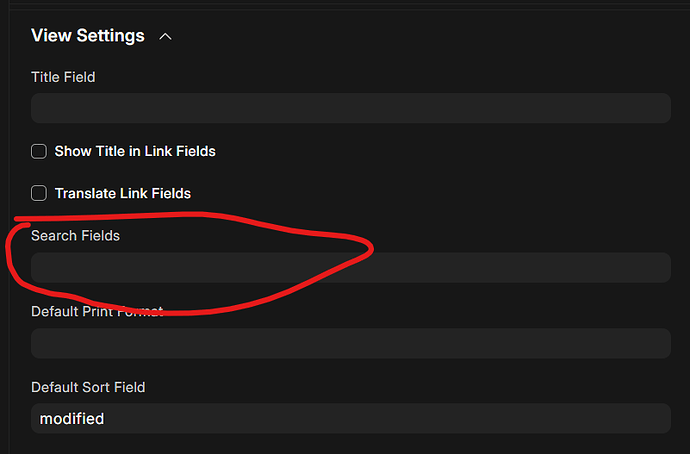The width and height of the screenshot is (690, 454).
Task: Open the Default Sort Field input
Action: point(351,418)
